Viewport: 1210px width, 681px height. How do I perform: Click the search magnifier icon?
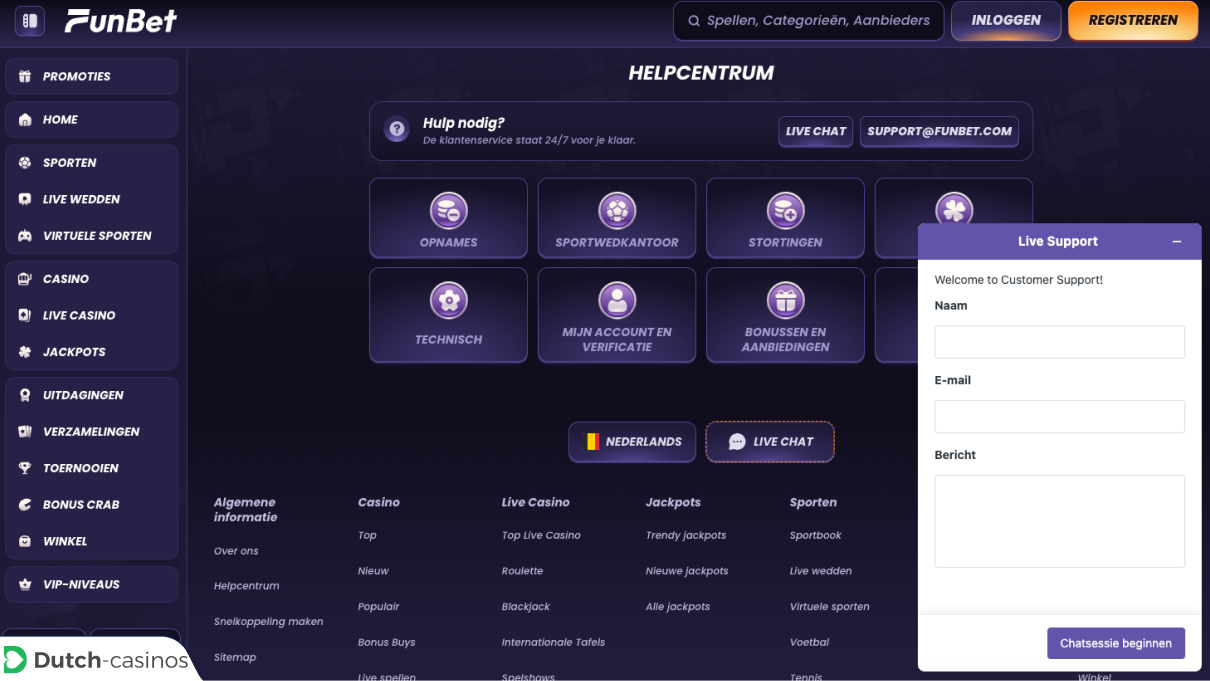(694, 20)
